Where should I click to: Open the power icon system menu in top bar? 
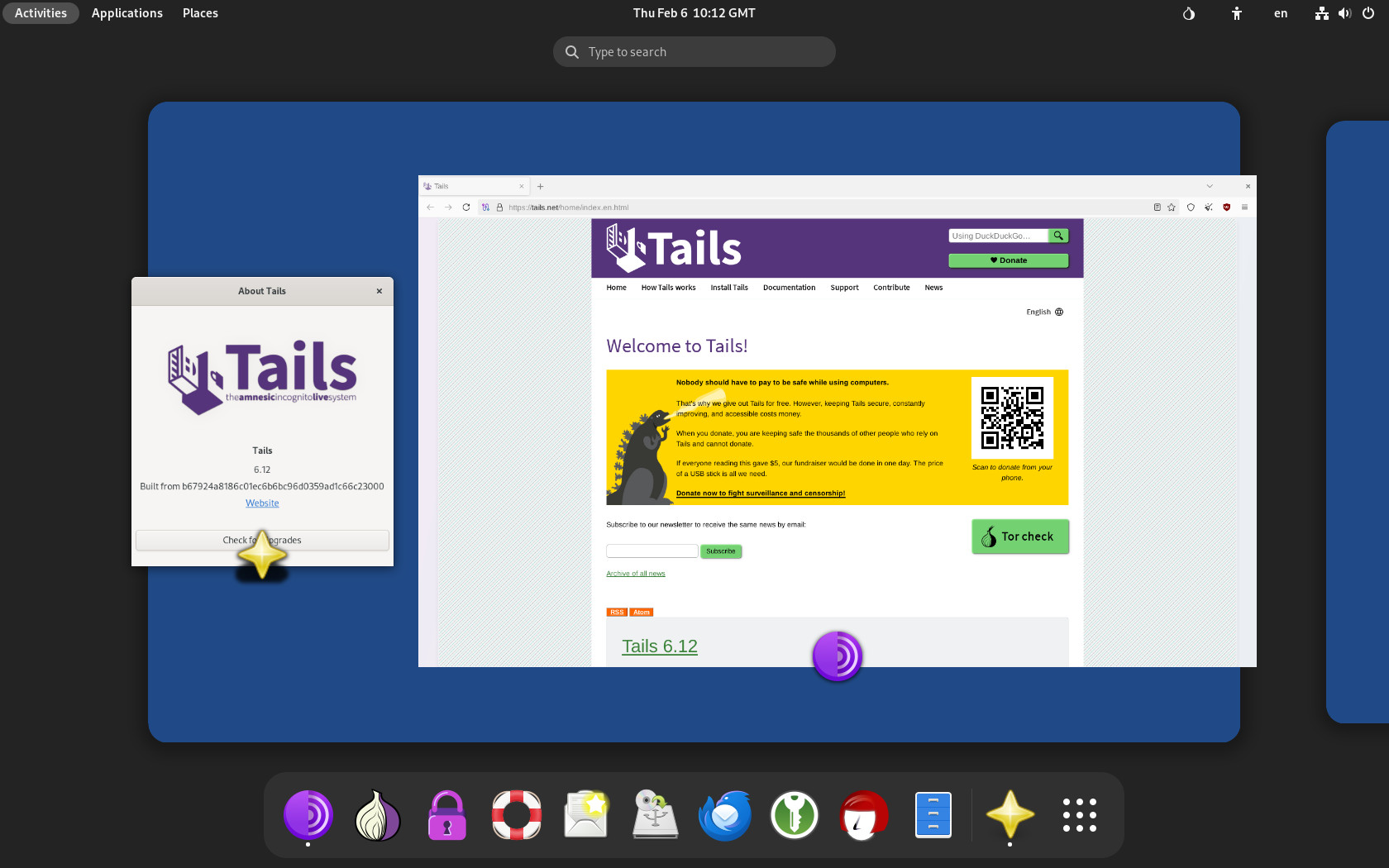[1368, 13]
